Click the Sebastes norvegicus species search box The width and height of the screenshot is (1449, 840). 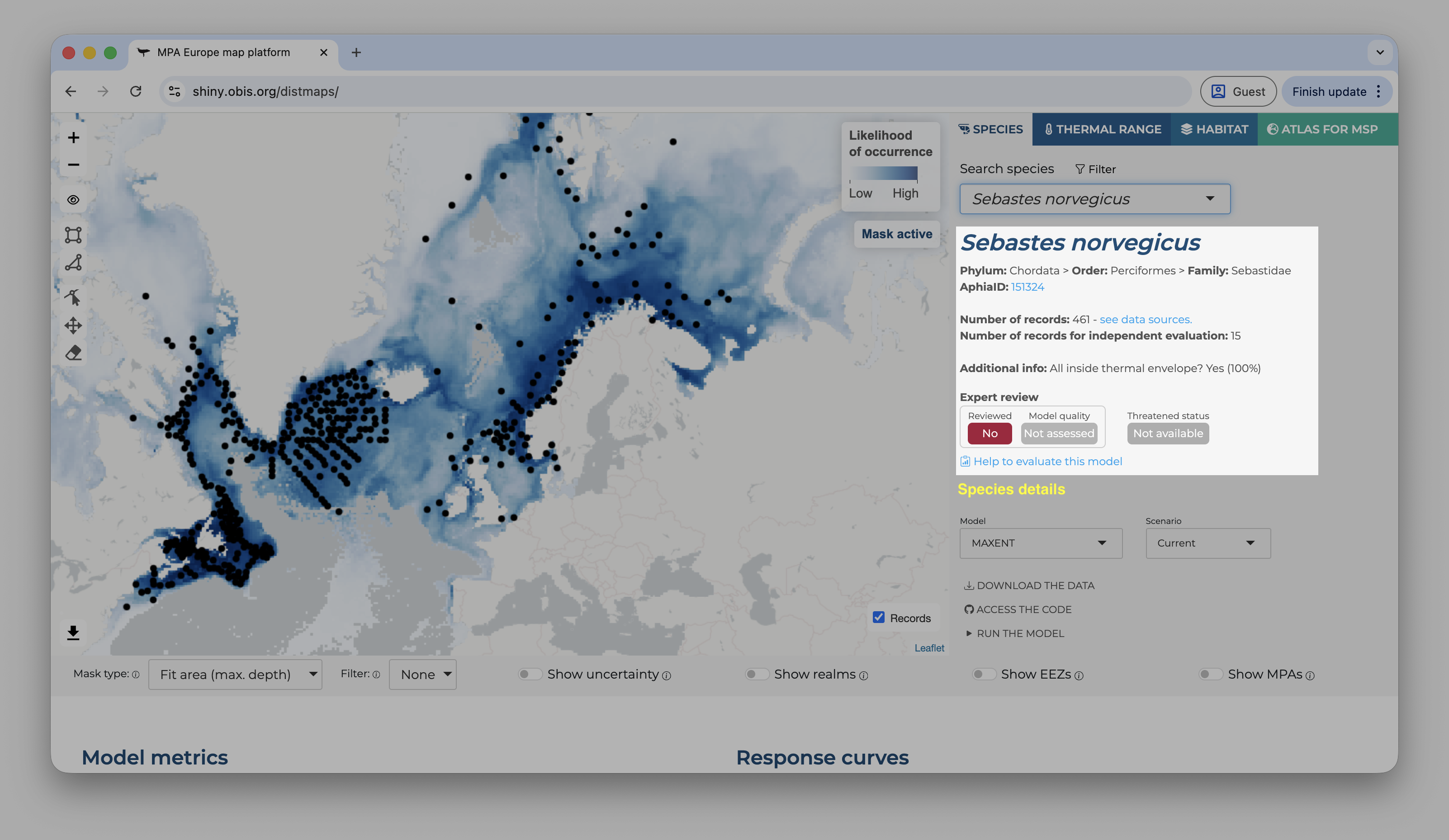[1095, 199]
